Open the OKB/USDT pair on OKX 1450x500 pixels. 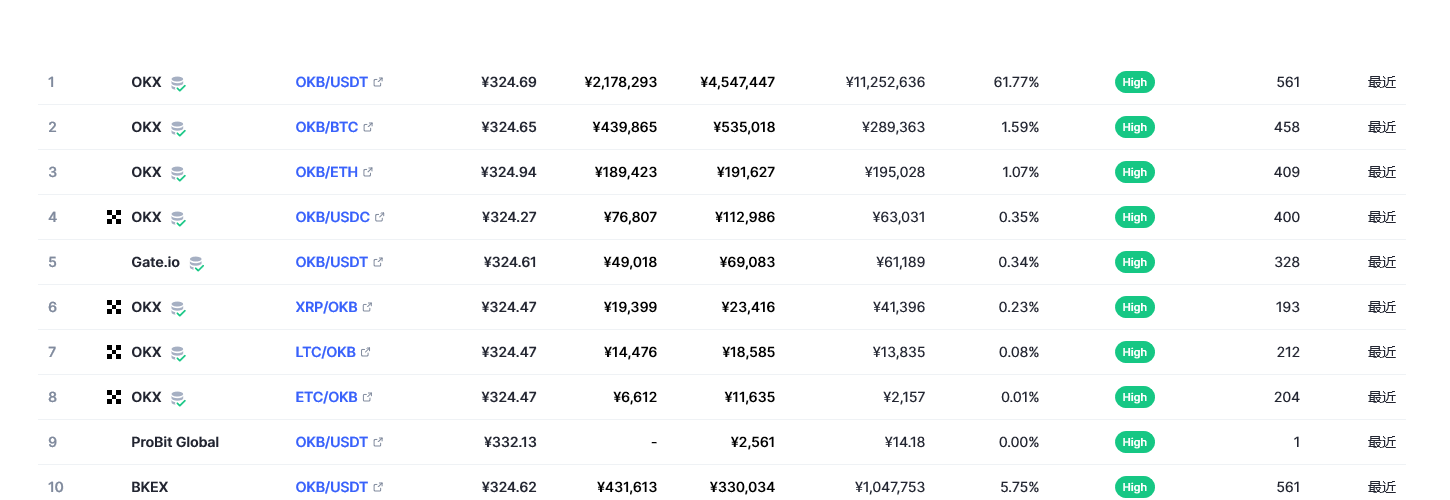click(x=332, y=82)
